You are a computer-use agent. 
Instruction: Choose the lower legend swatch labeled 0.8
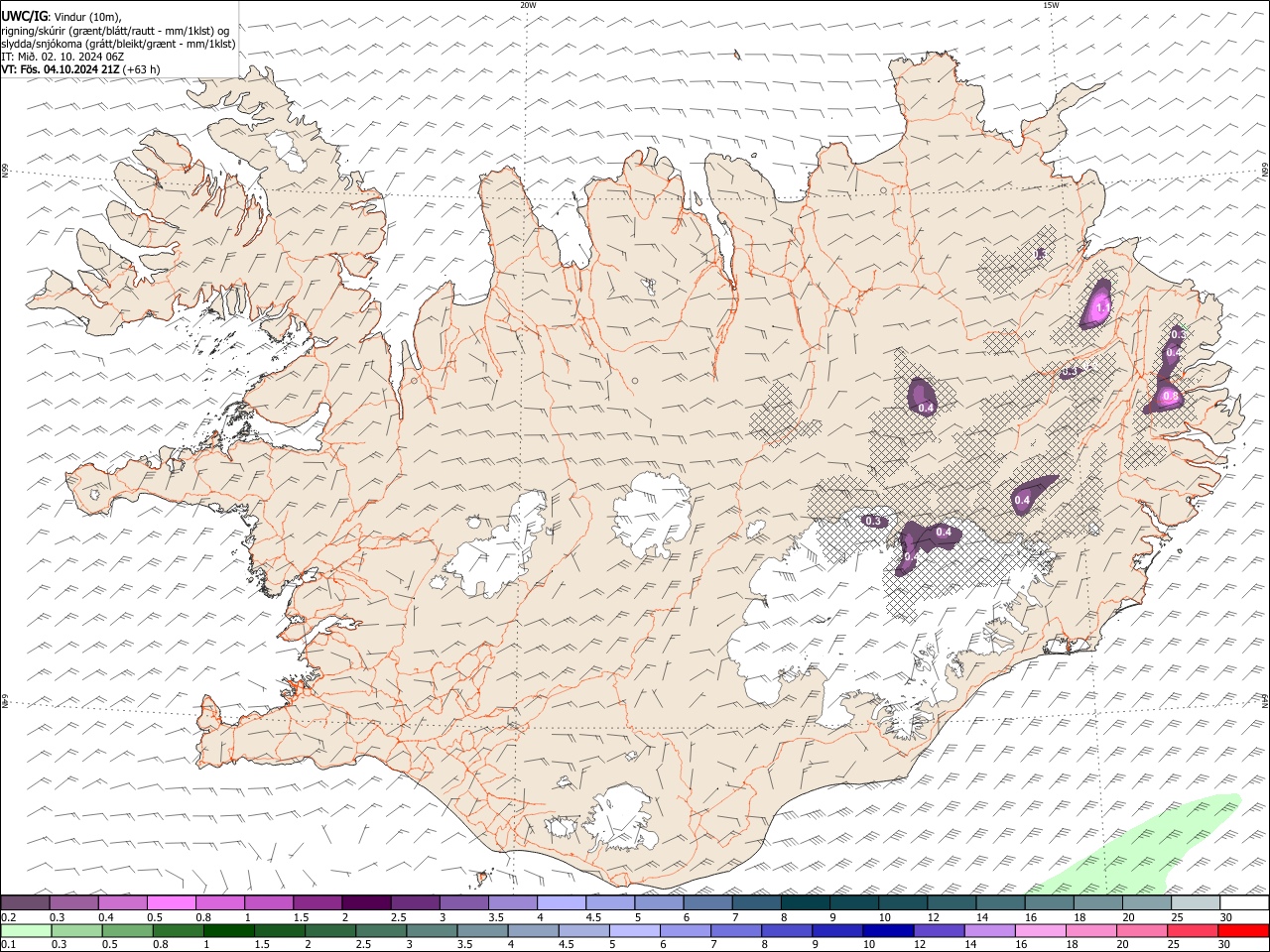tap(178, 931)
